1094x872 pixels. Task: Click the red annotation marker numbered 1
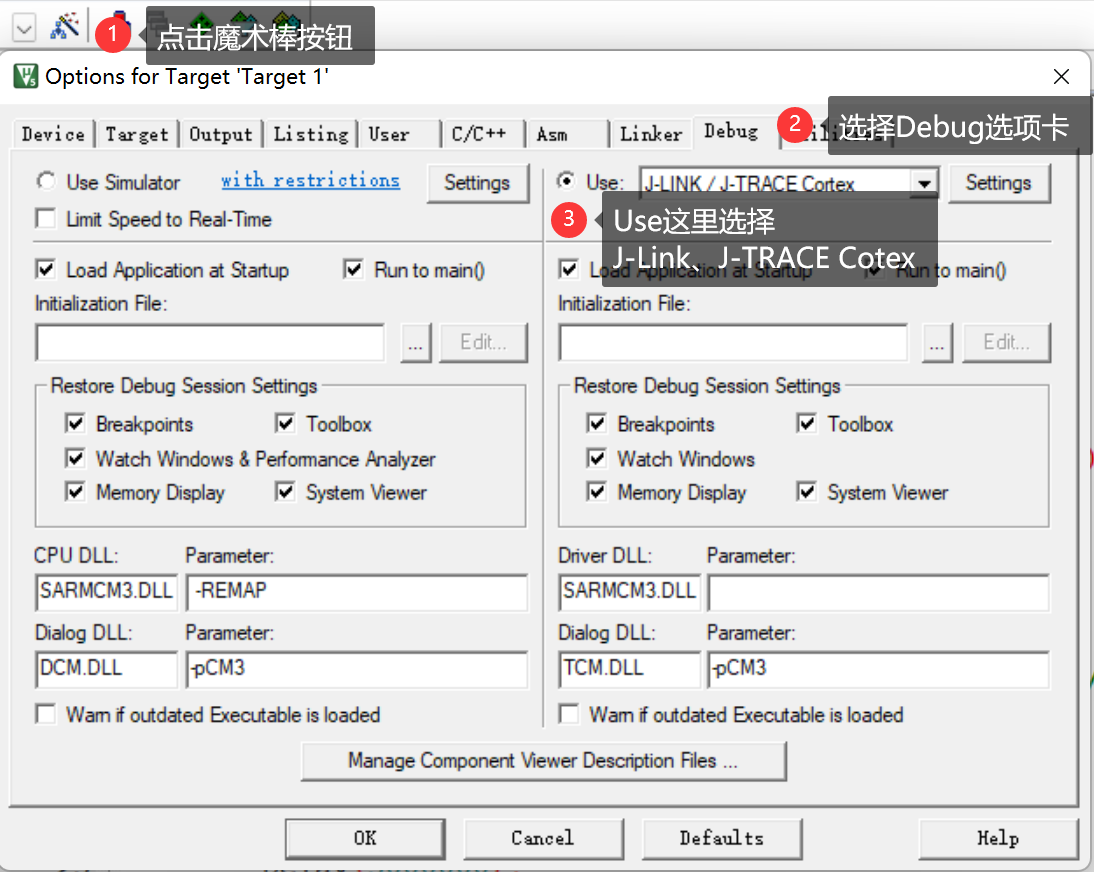(113, 35)
